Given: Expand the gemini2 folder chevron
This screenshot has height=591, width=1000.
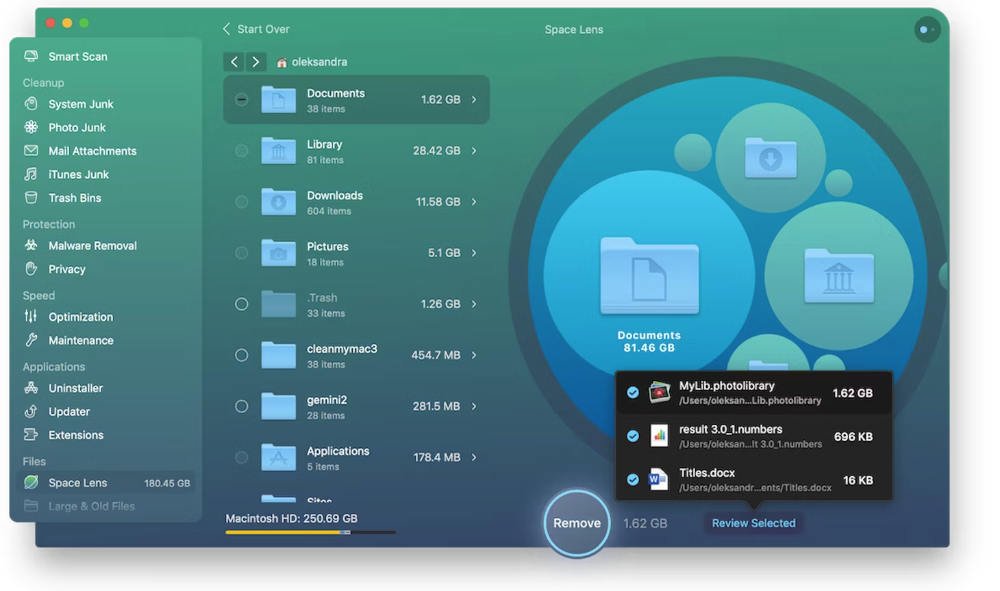Looking at the screenshot, I should [x=474, y=405].
